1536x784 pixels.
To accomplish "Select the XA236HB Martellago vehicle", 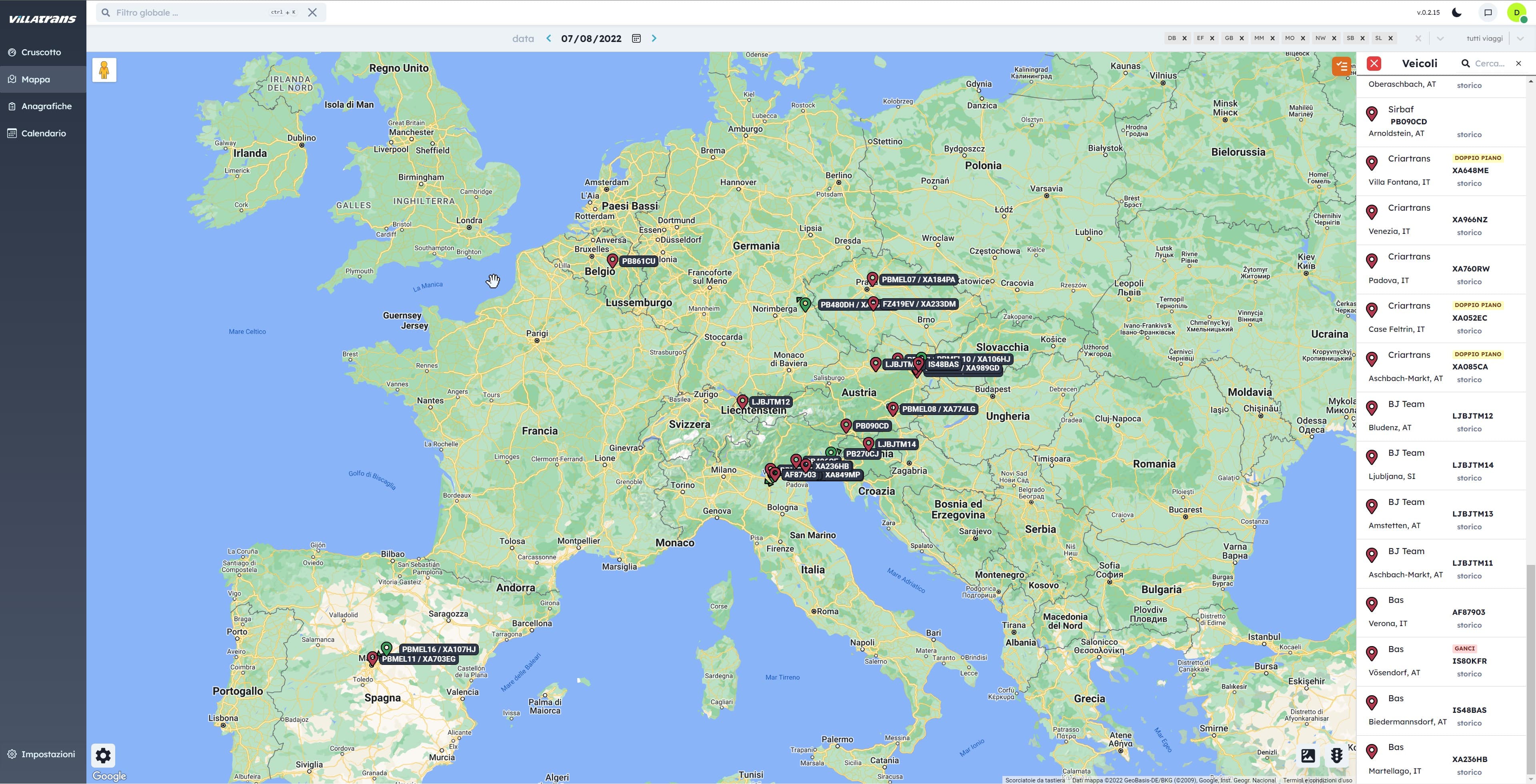I will click(1441, 760).
